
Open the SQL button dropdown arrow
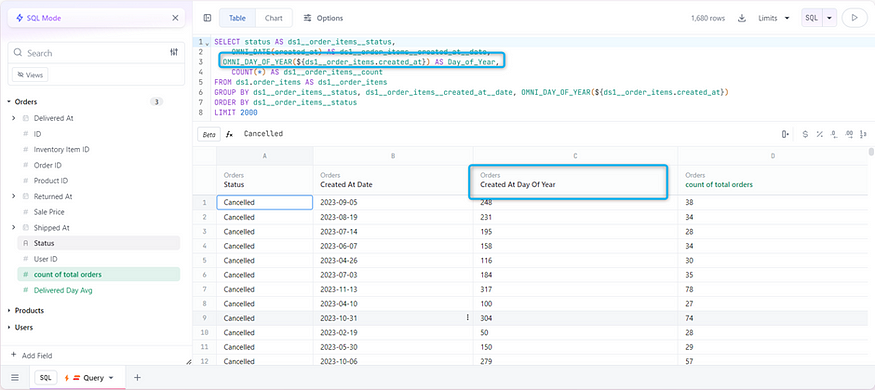[x=829, y=18]
